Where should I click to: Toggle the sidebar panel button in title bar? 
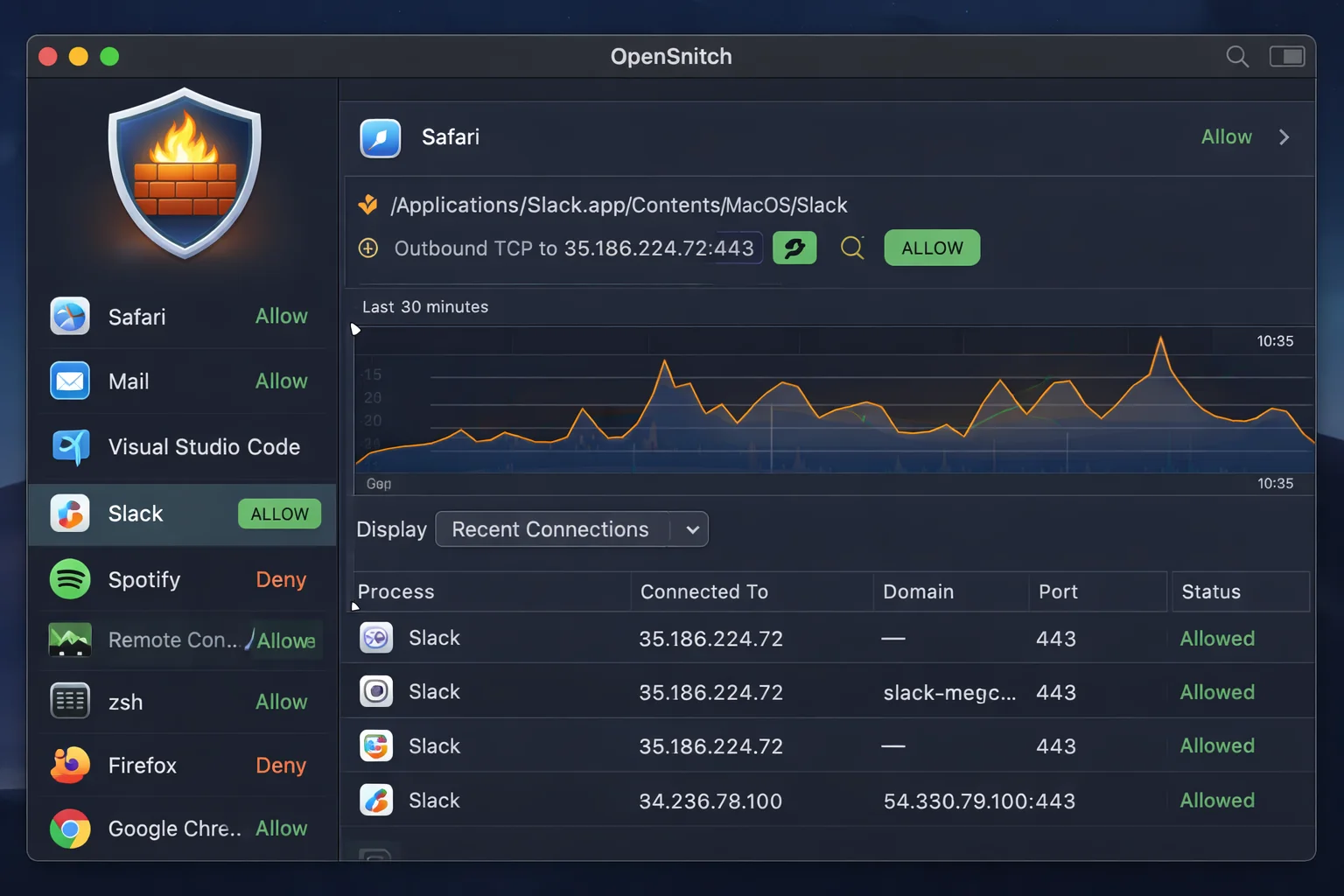point(1287,57)
